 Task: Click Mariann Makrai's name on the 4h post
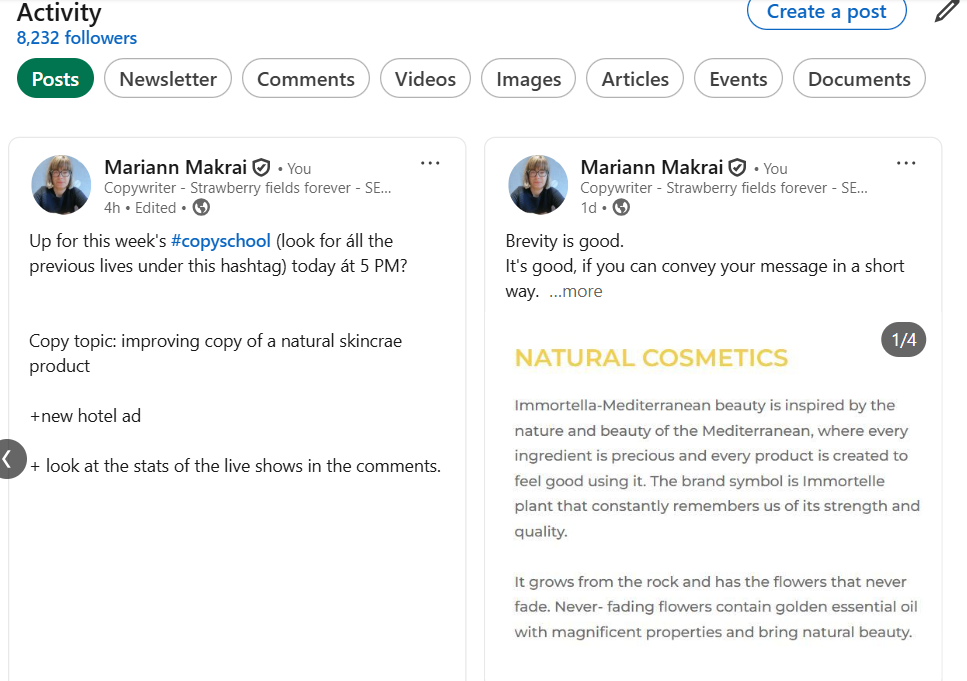175,167
